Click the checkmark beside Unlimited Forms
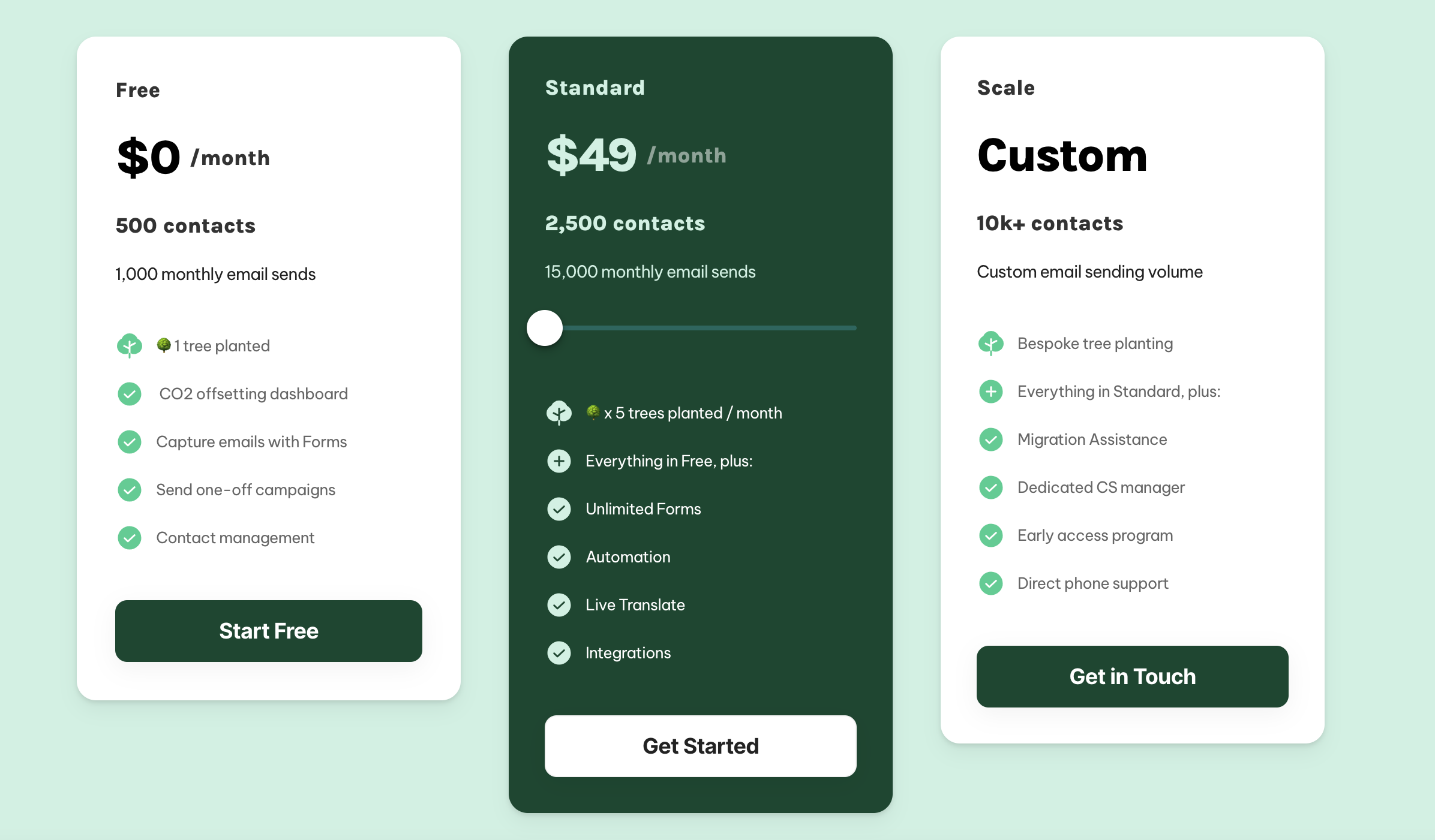Image resolution: width=1435 pixels, height=840 pixels. point(559,509)
